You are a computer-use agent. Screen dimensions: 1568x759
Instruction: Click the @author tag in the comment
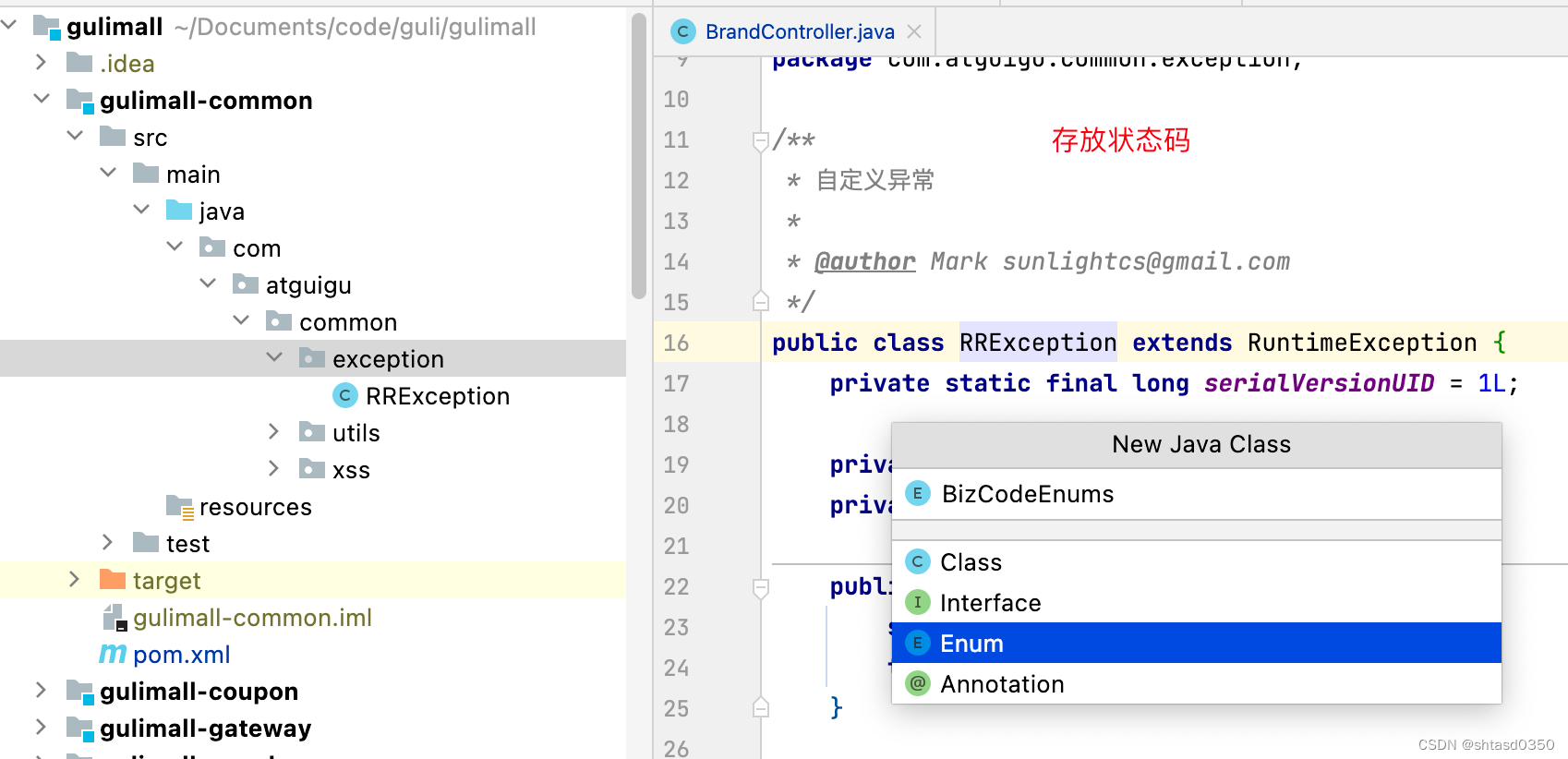coord(865,261)
